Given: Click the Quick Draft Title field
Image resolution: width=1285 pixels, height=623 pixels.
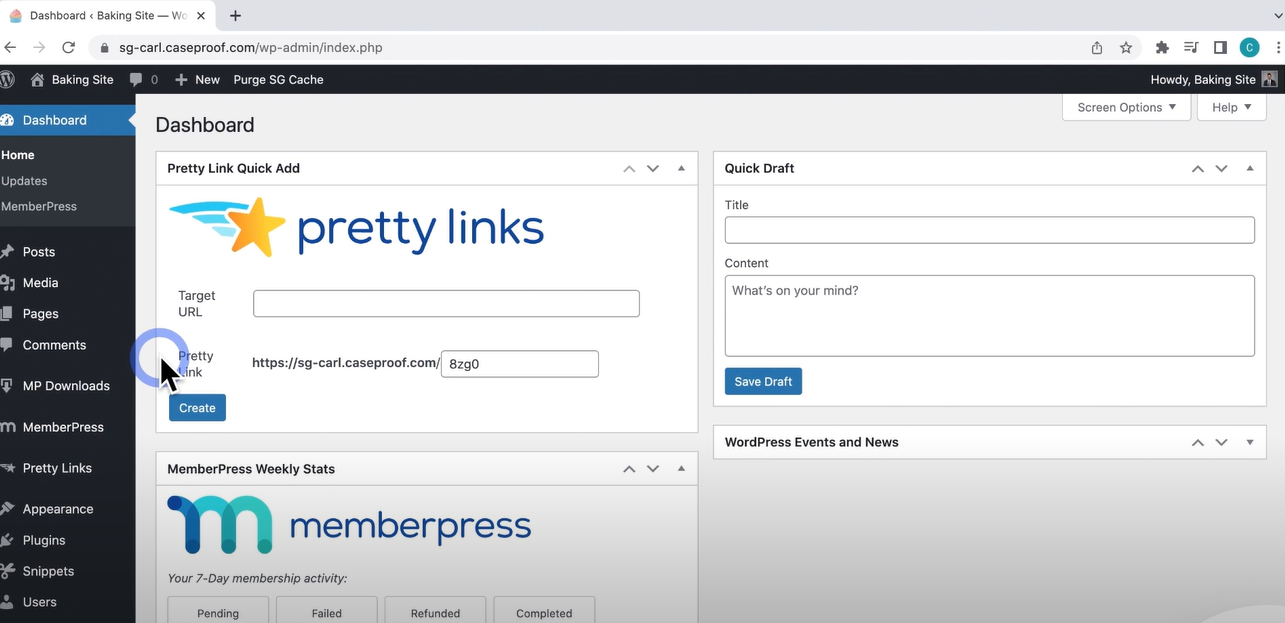Looking at the screenshot, I should [989, 230].
